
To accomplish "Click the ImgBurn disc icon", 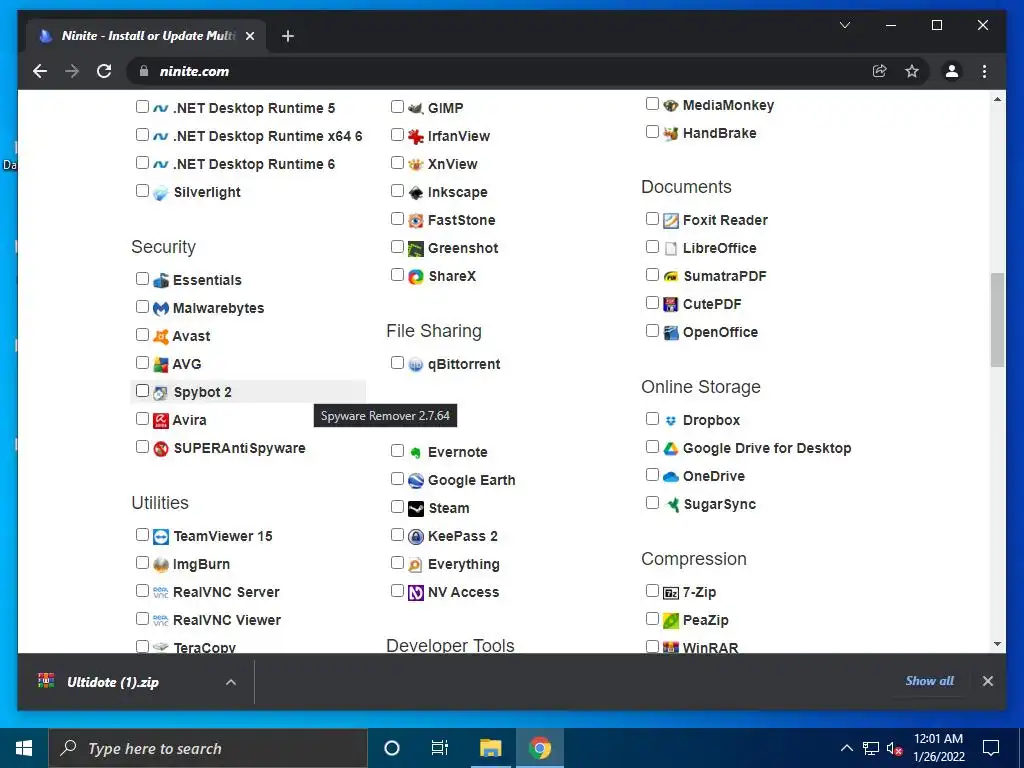I will [161, 565].
